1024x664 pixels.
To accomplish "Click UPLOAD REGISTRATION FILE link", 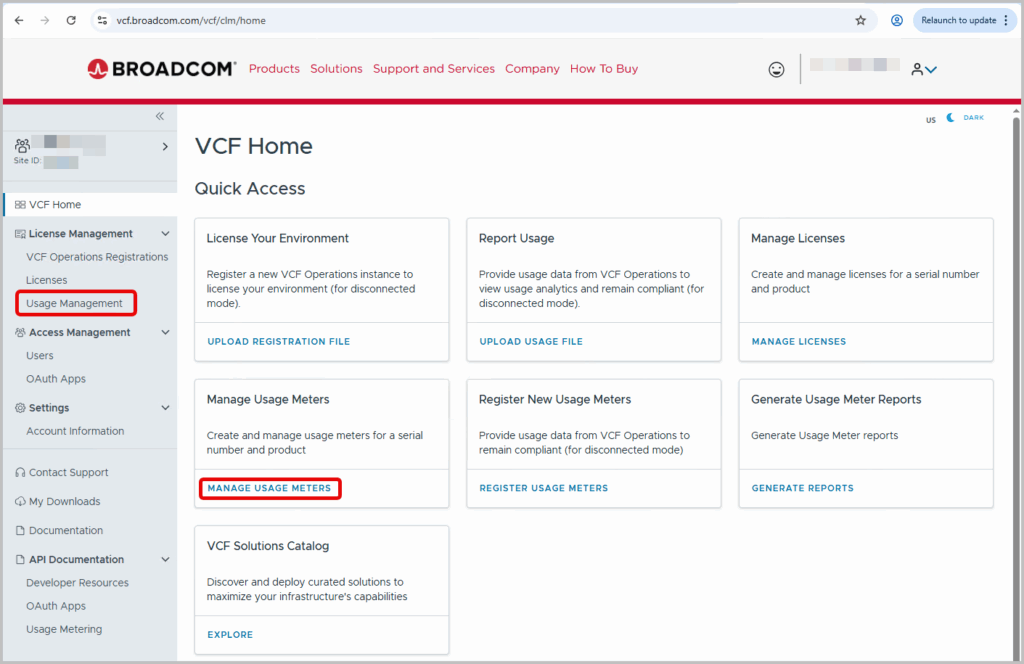I will 278,341.
